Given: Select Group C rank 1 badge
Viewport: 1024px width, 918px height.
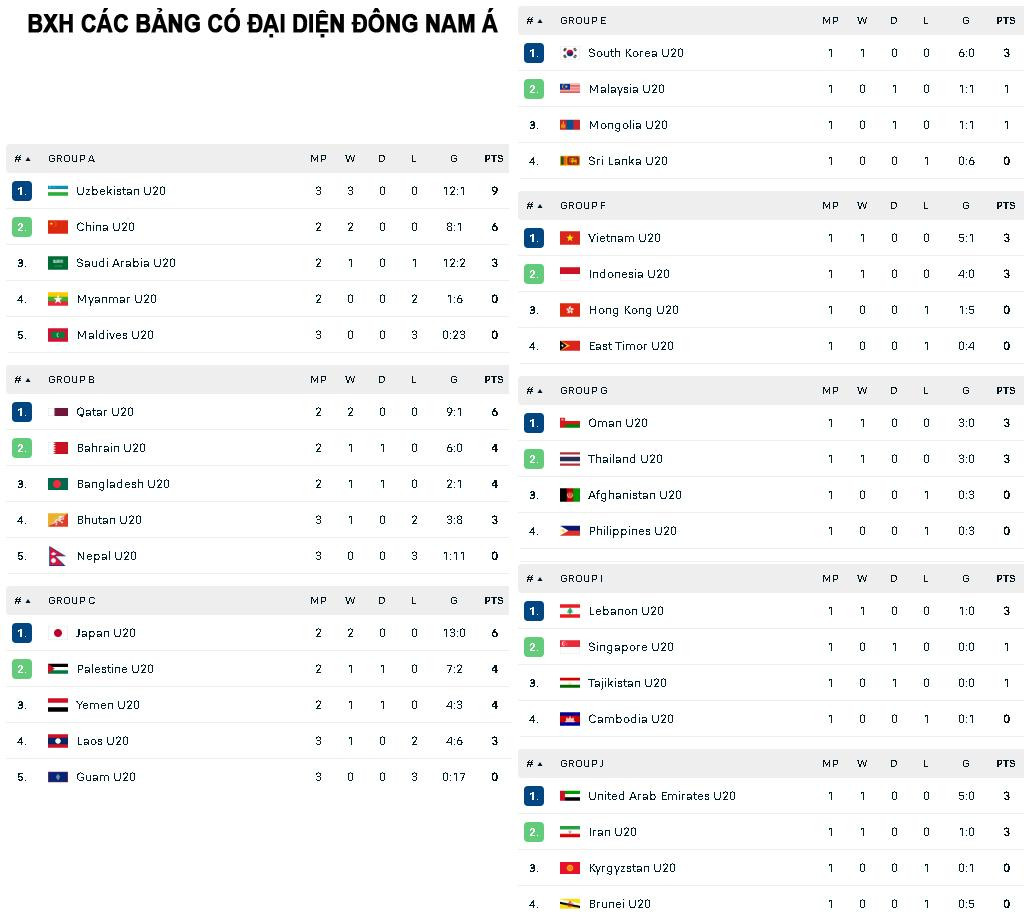Looking at the screenshot, I should click(x=22, y=633).
